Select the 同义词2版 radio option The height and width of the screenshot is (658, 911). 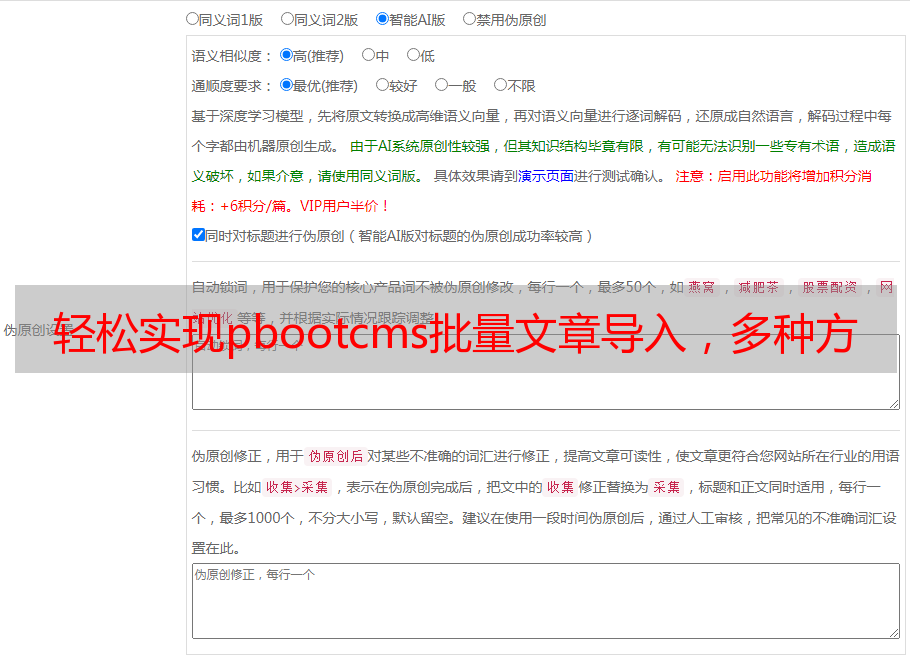(x=287, y=19)
